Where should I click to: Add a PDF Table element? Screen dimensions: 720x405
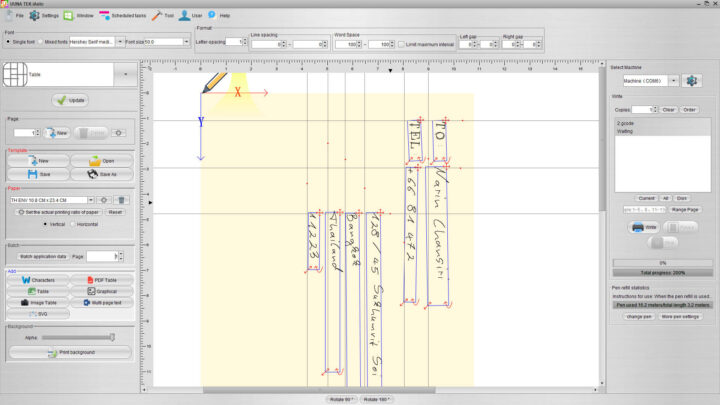pos(101,280)
